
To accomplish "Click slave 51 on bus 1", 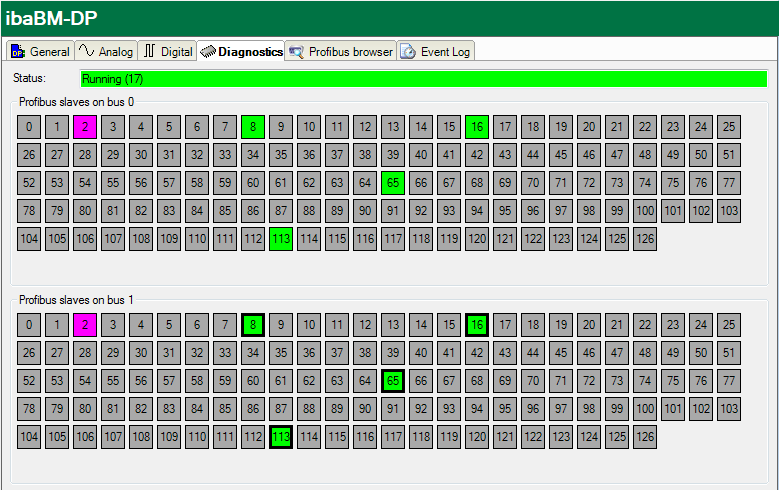I will tap(729, 352).
